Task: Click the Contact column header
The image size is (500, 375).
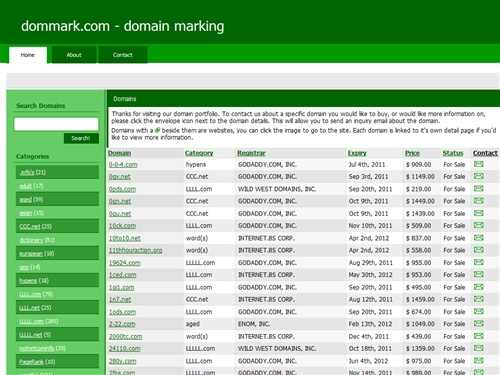Action: 485,153
